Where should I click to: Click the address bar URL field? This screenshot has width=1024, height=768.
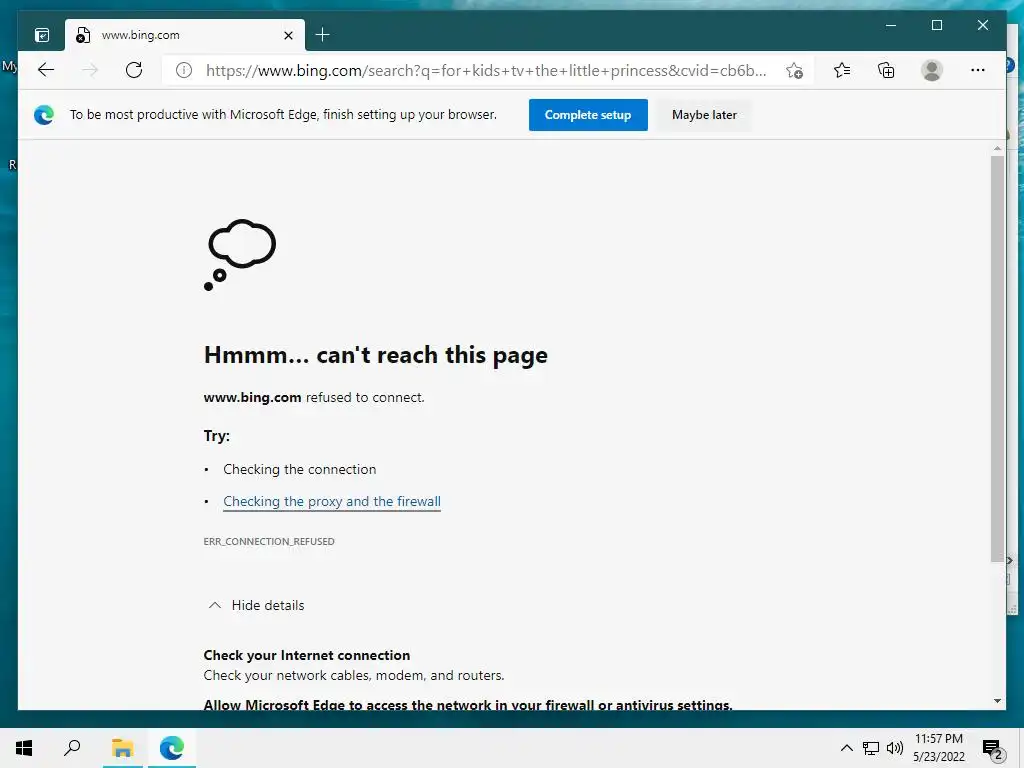[486, 71]
